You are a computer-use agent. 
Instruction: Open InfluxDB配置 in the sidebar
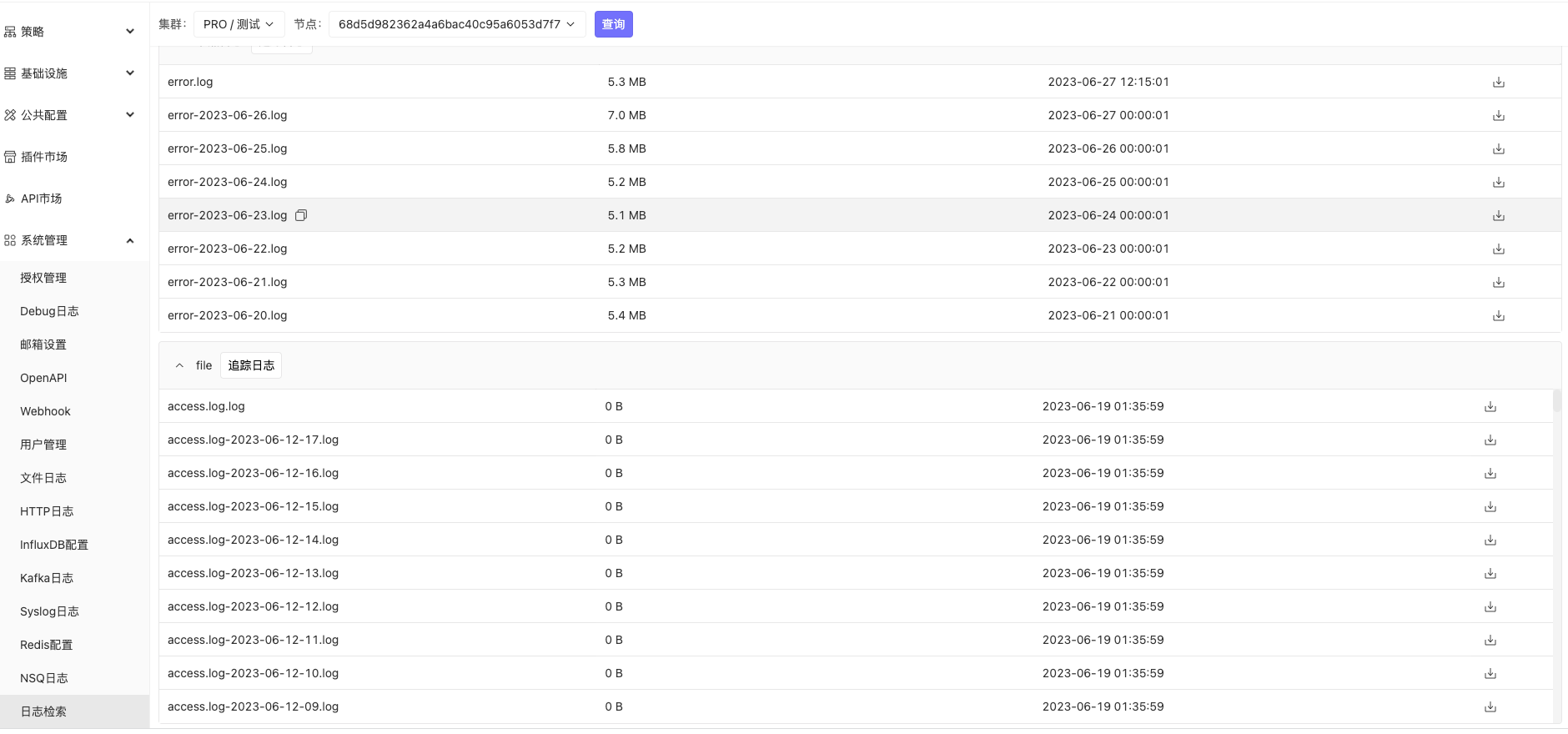[x=54, y=545]
